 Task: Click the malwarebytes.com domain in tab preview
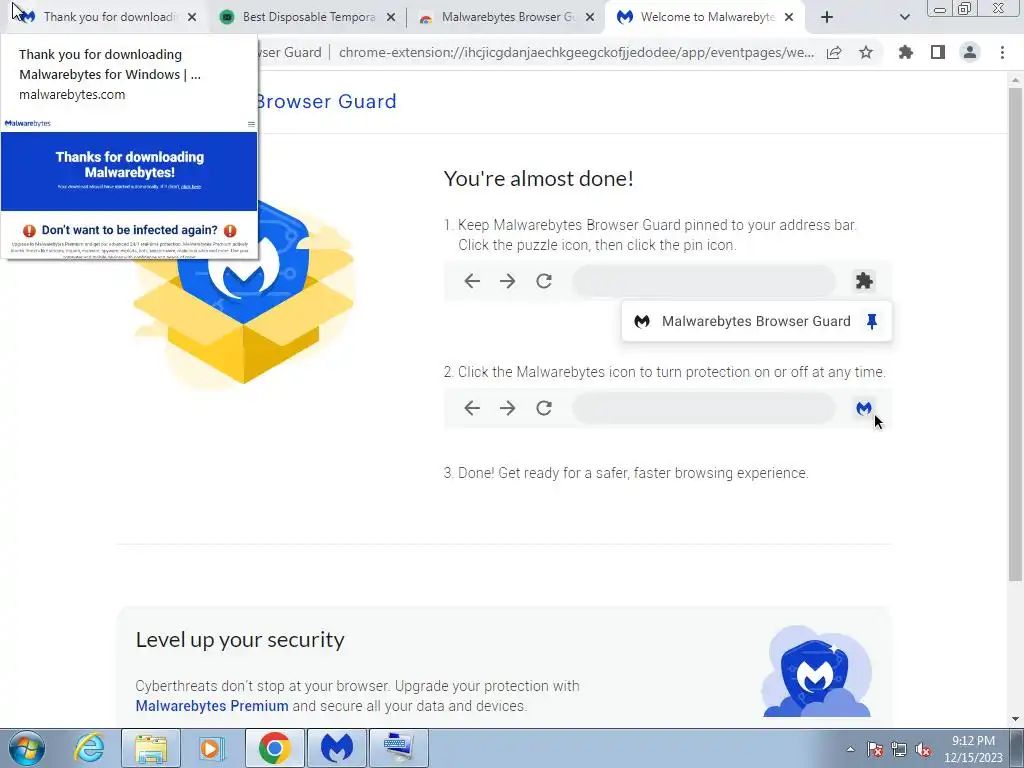pos(72,95)
